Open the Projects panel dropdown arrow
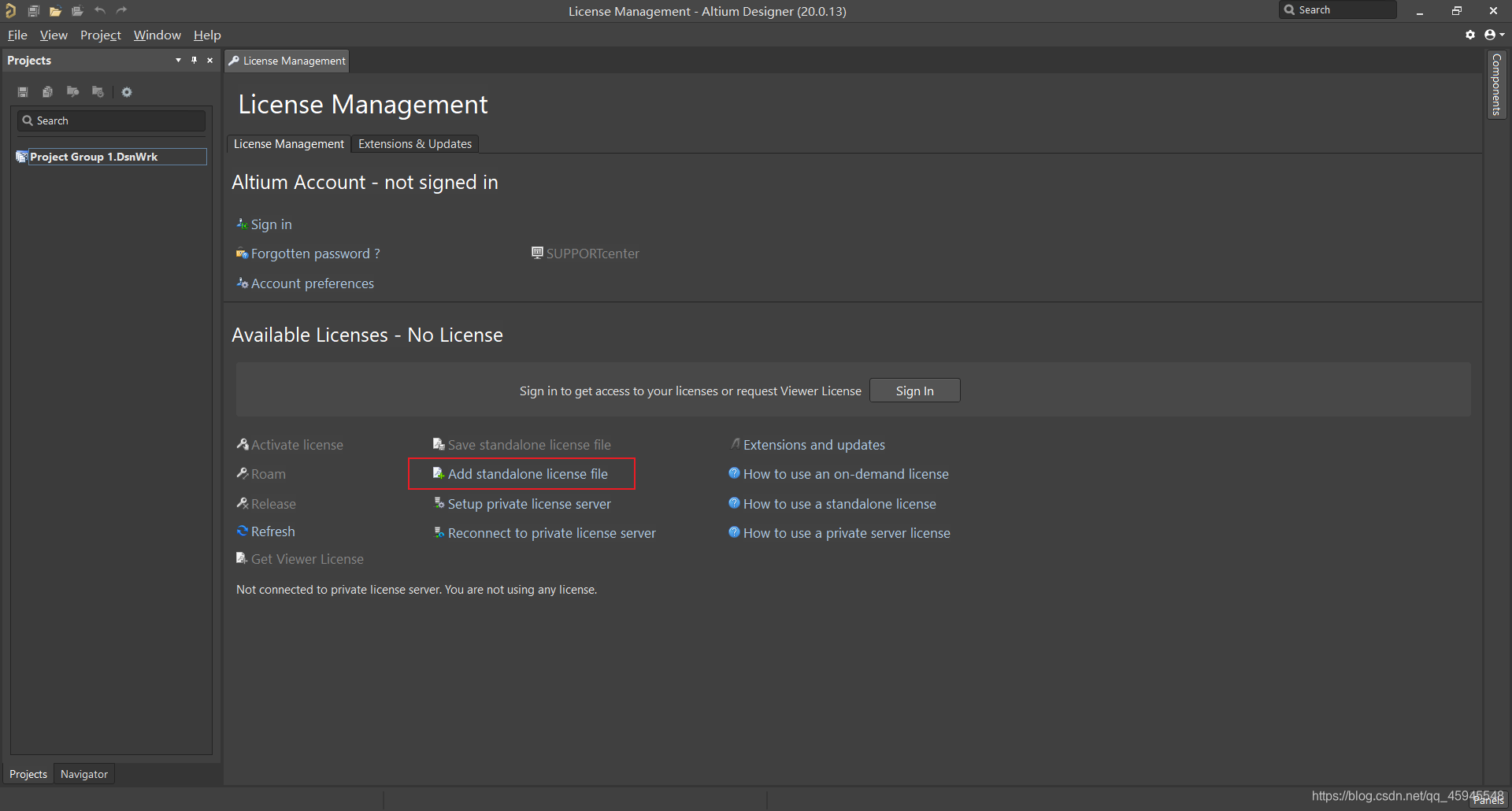Screen dimensions: 1512x811 (178, 61)
